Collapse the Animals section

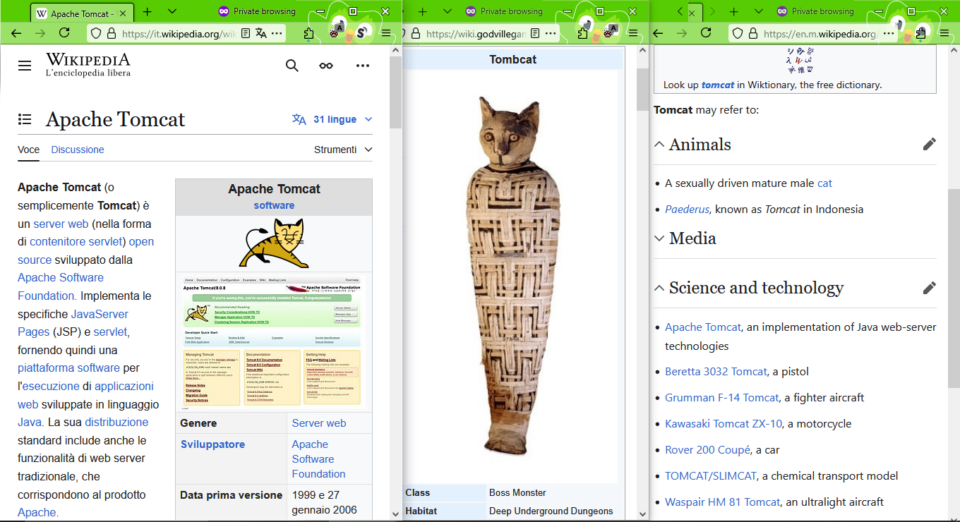click(x=659, y=144)
